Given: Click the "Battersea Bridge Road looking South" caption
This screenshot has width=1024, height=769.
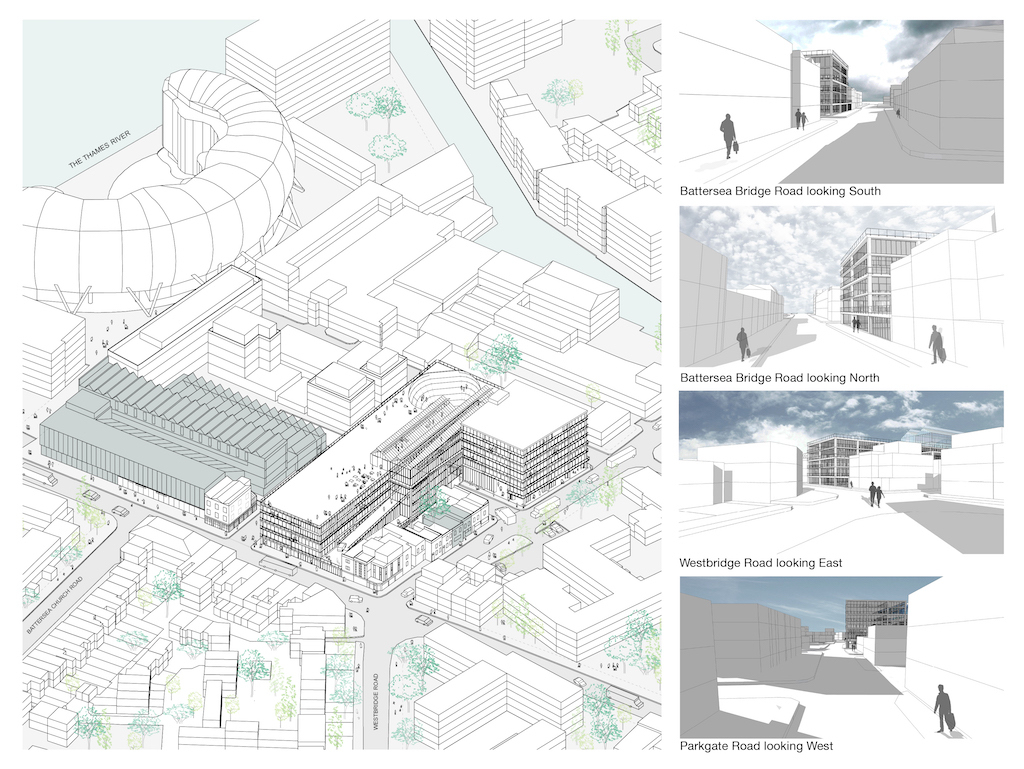Looking at the screenshot, I should 780,190.
